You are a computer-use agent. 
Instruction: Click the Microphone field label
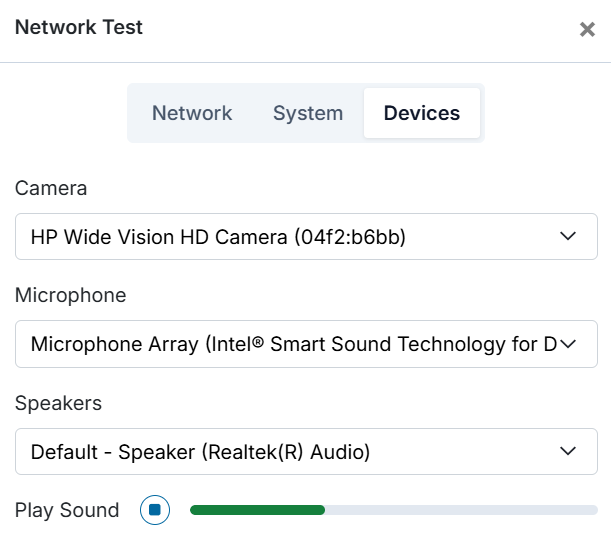pos(71,295)
